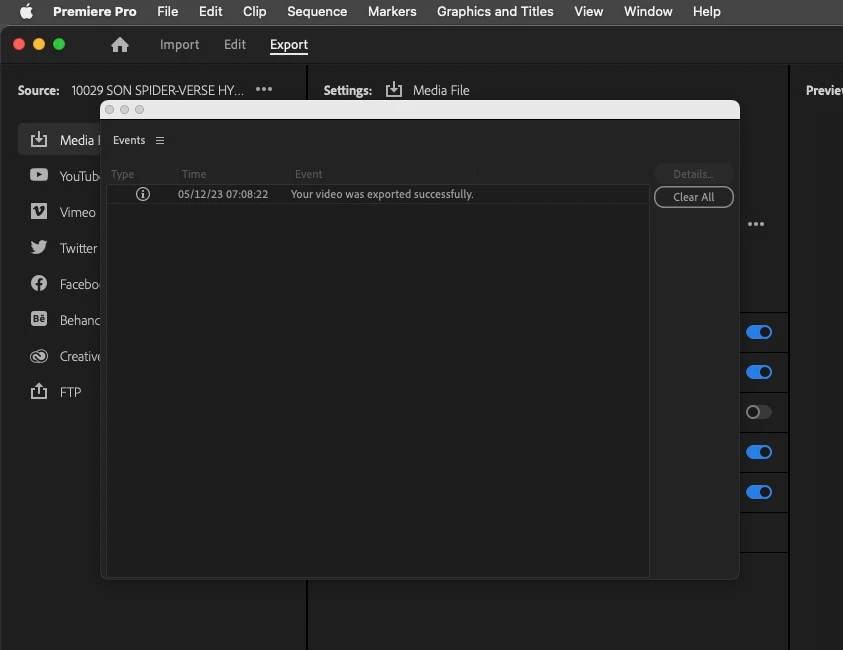Viewport: 843px width, 650px height.
Task: Open the Premiere Pro menu
Action: point(95,11)
